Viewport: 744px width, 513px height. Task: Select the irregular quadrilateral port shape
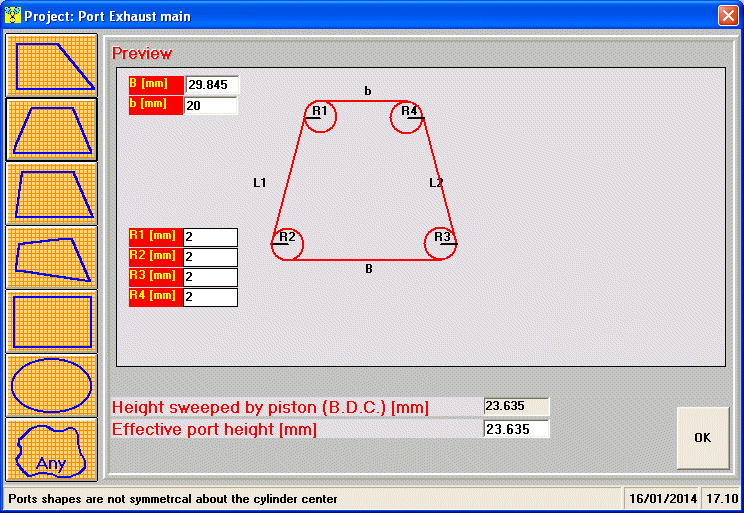pos(51,258)
